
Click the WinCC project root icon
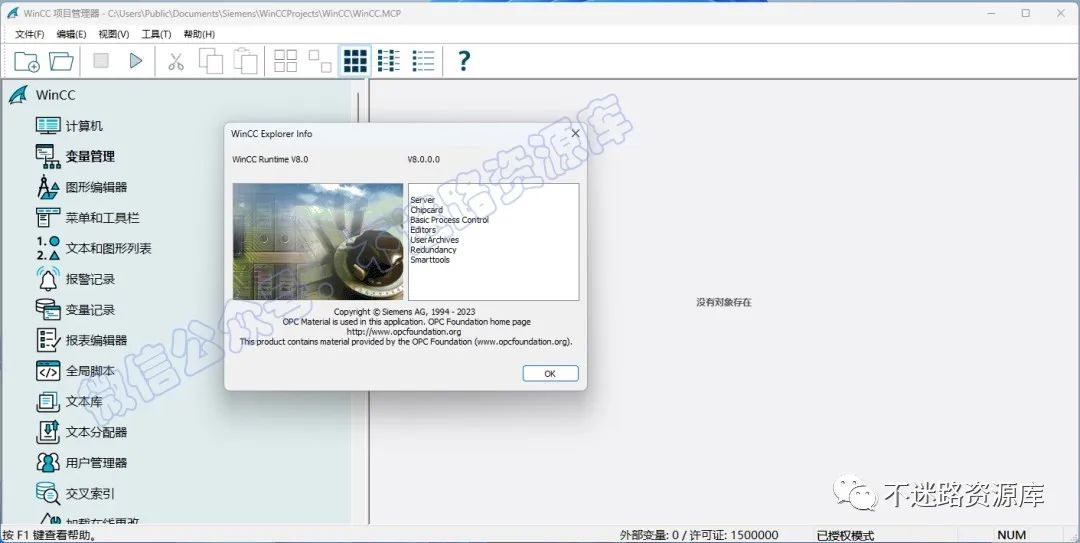tap(19, 95)
